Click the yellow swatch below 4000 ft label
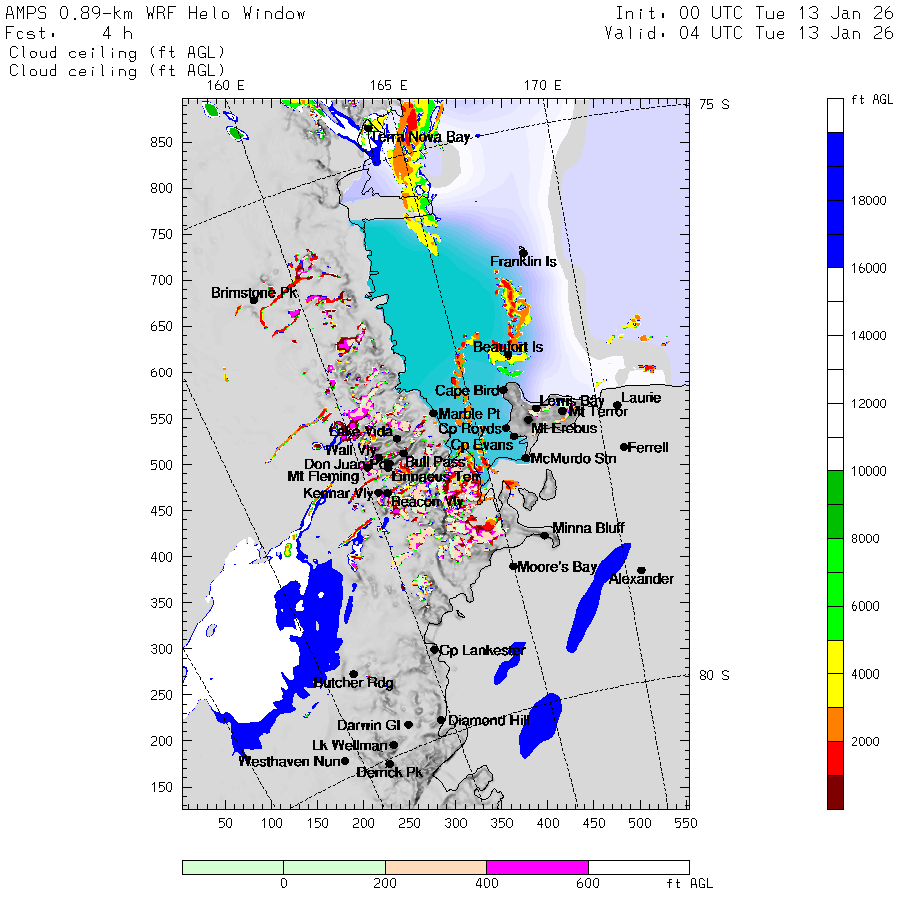900x900 pixels. tap(835, 690)
